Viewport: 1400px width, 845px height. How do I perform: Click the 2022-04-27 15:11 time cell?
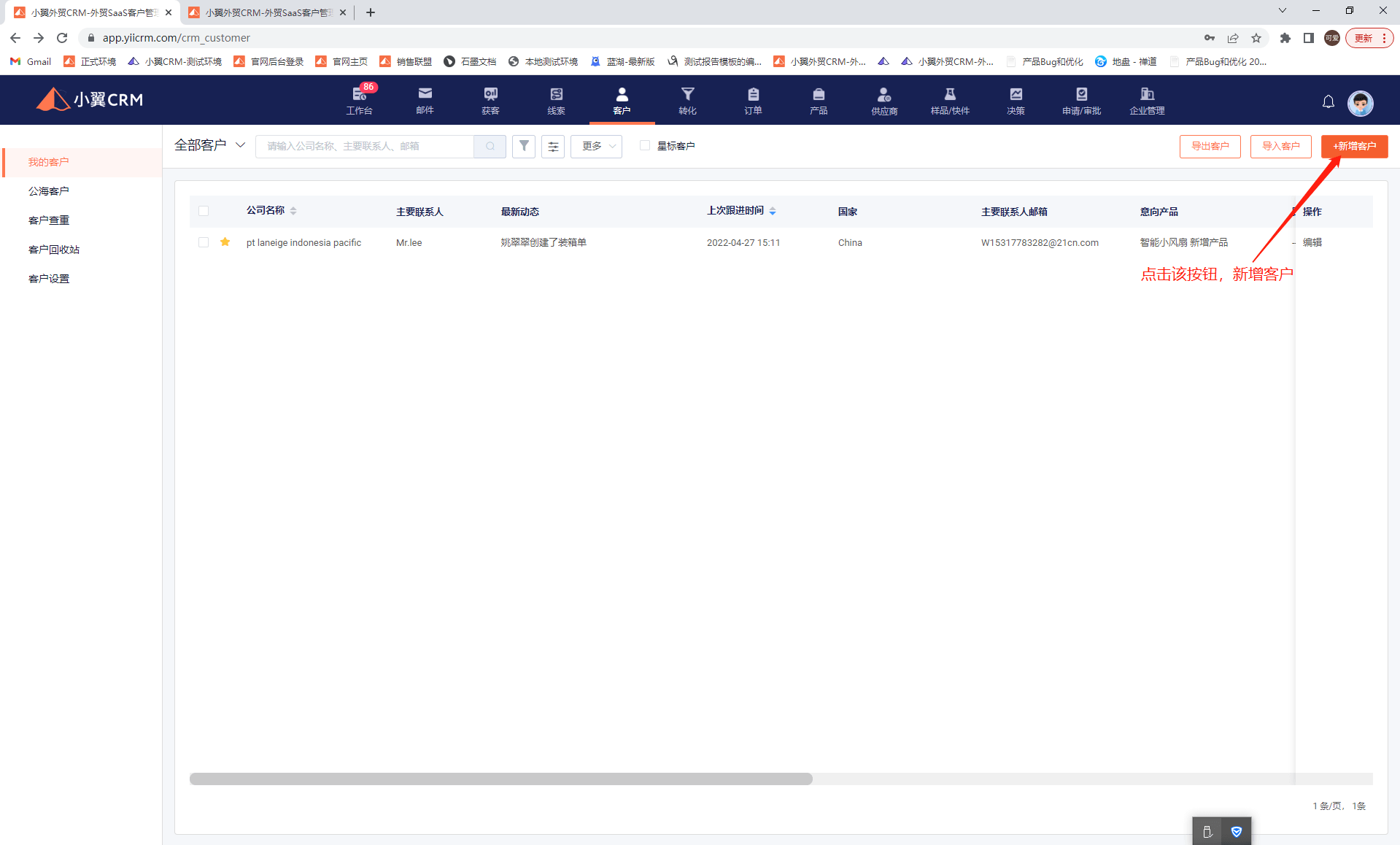click(x=743, y=242)
